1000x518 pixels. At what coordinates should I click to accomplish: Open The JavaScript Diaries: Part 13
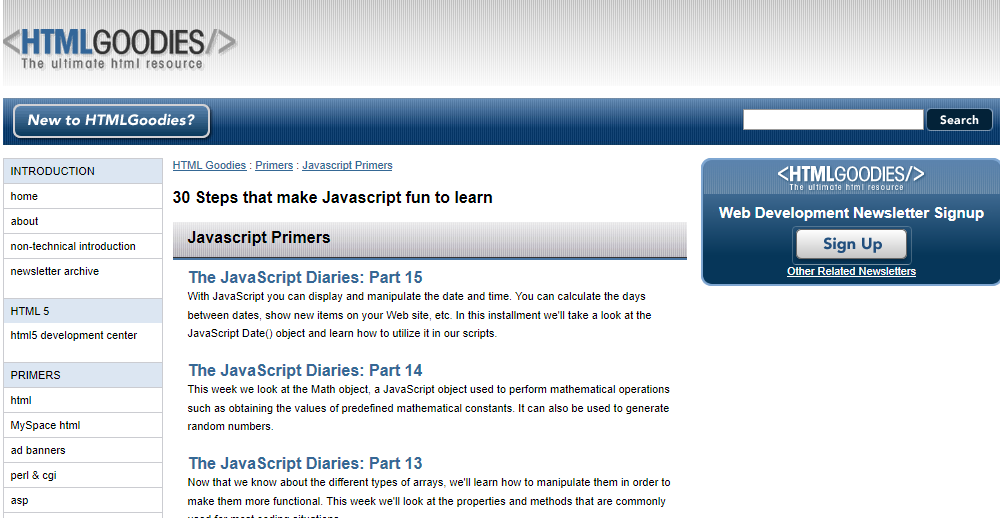pyautogui.click(x=305, y=464)
